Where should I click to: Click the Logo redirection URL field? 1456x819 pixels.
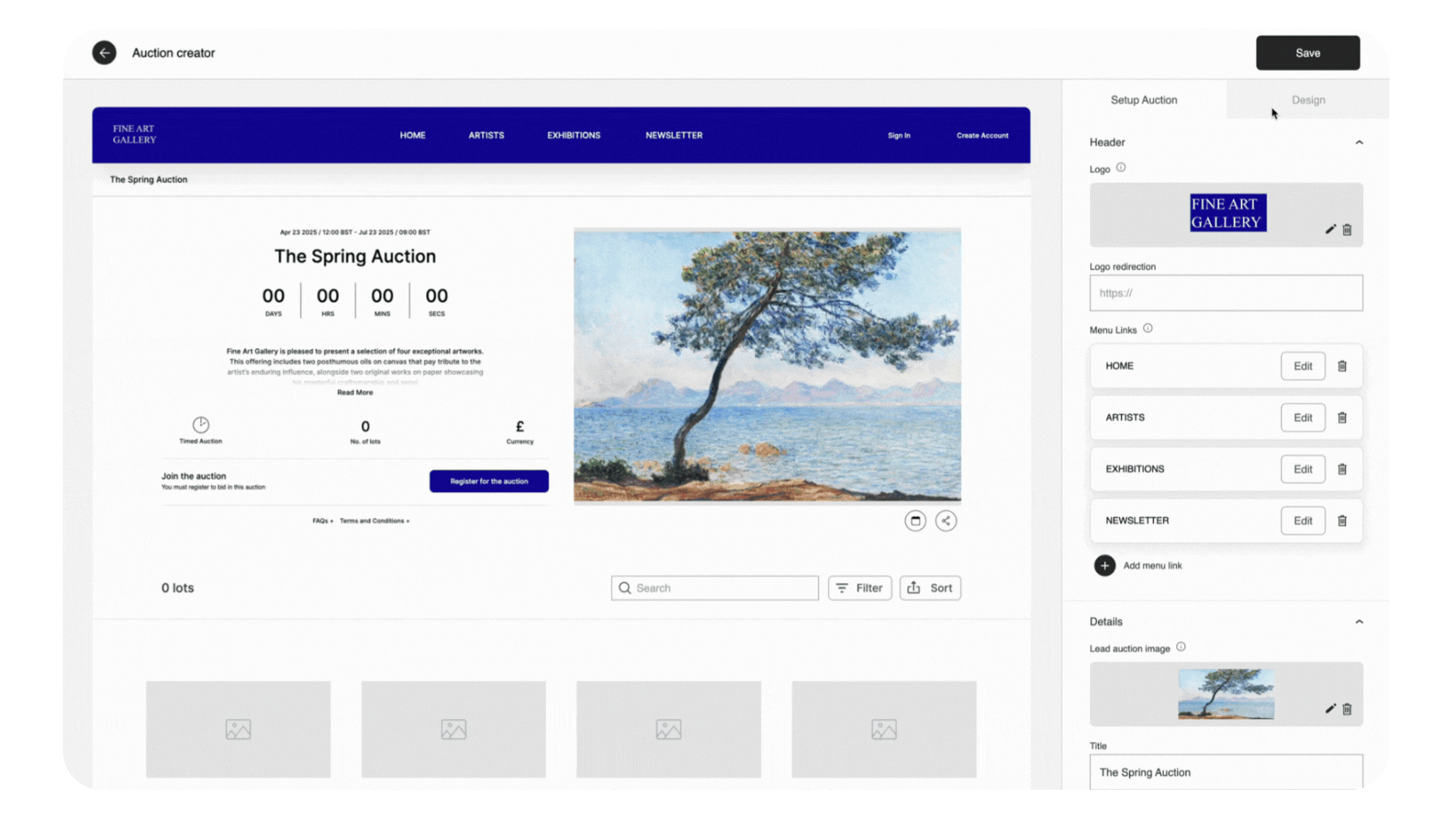point(1226,293)
